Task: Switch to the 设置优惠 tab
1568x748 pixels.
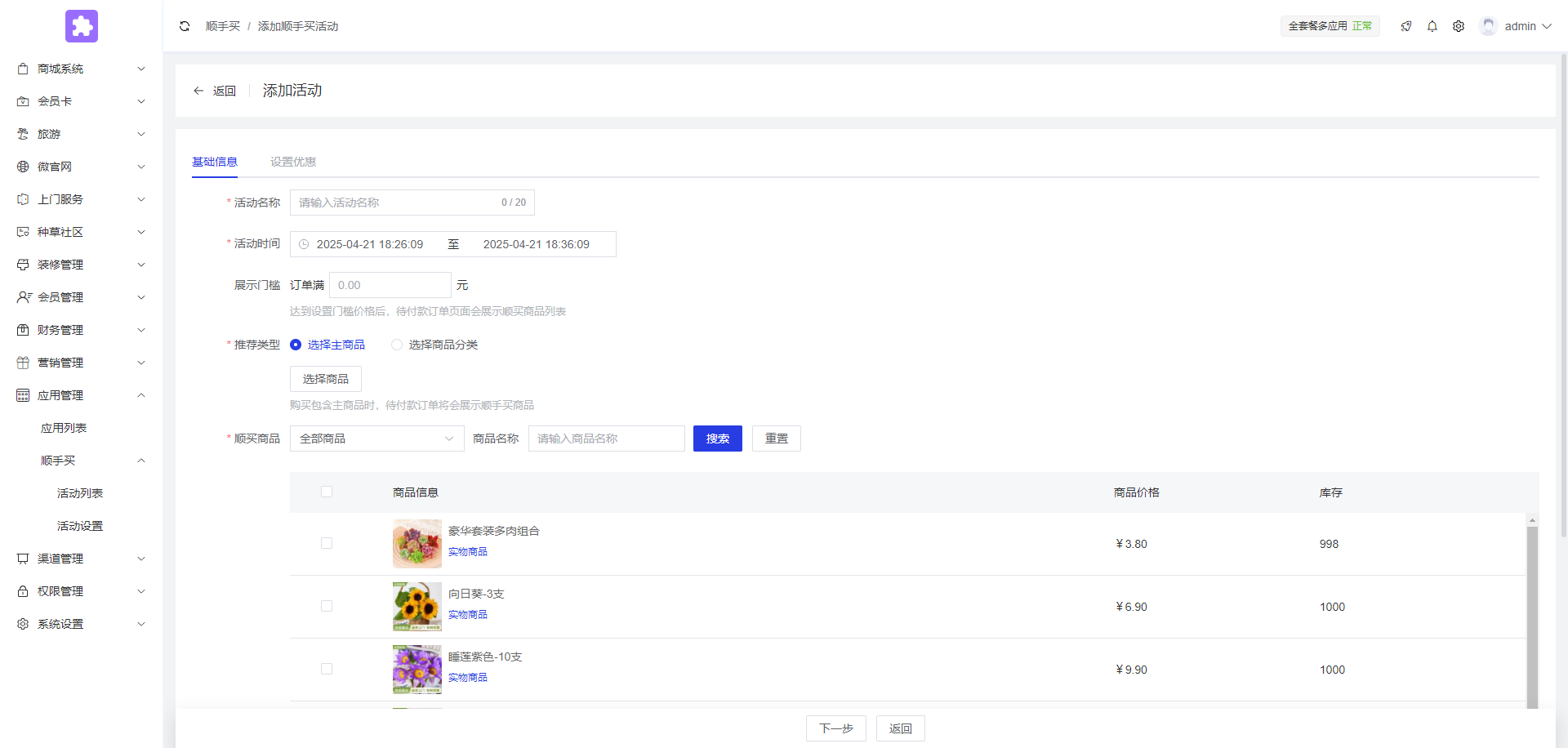Action: [x=292, y=162]
